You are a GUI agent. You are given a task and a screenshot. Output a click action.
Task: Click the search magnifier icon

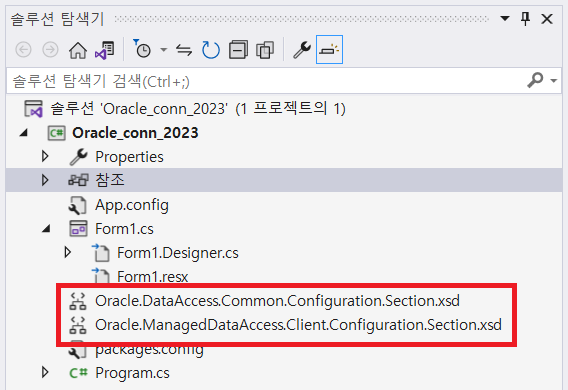pyautogui.click(x=535, y=80)
